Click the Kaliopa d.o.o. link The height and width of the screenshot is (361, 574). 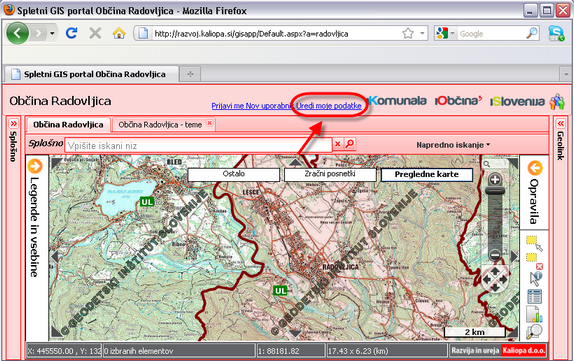[523, 350]
